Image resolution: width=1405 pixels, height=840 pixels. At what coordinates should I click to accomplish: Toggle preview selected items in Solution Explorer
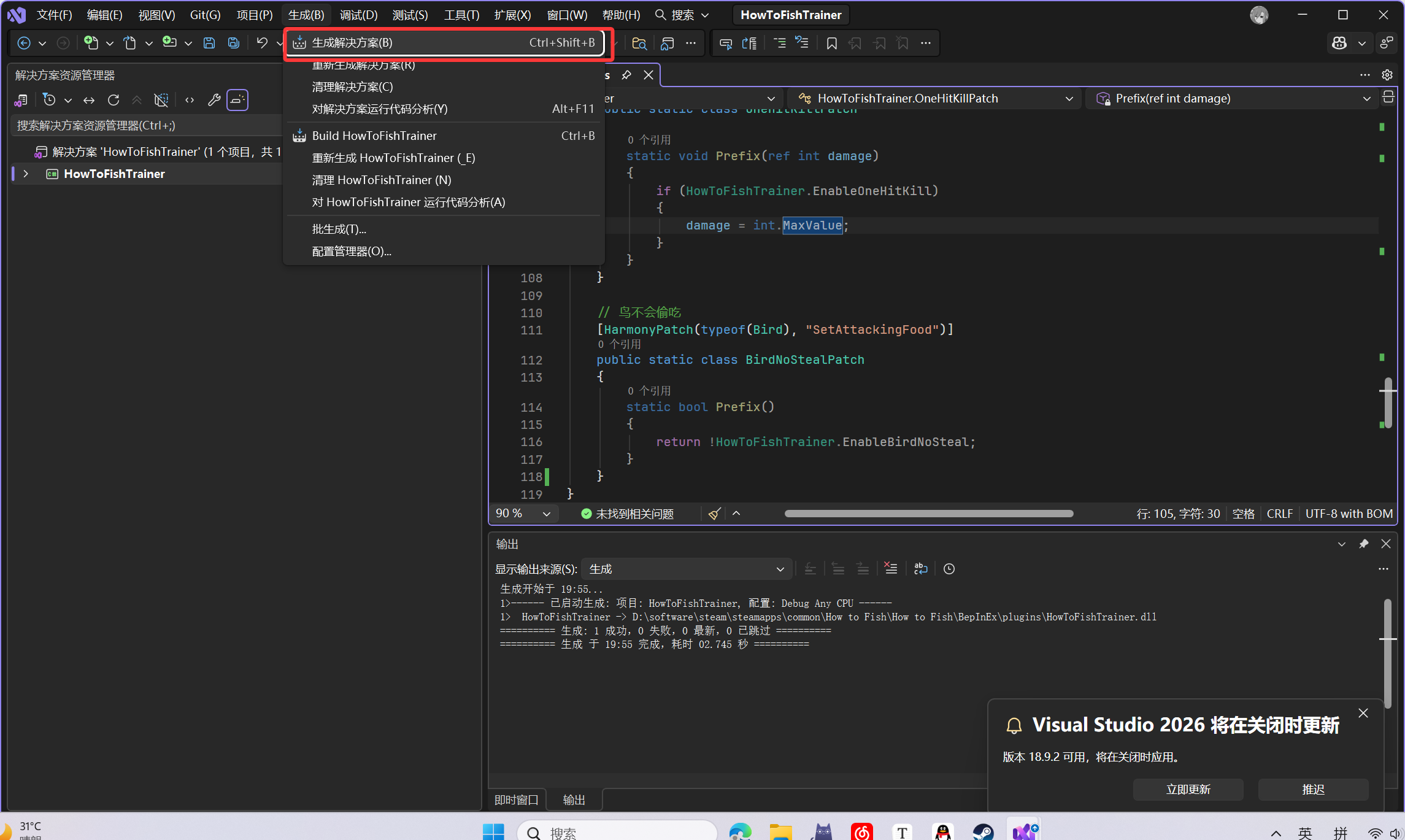[x=237, y=100]
